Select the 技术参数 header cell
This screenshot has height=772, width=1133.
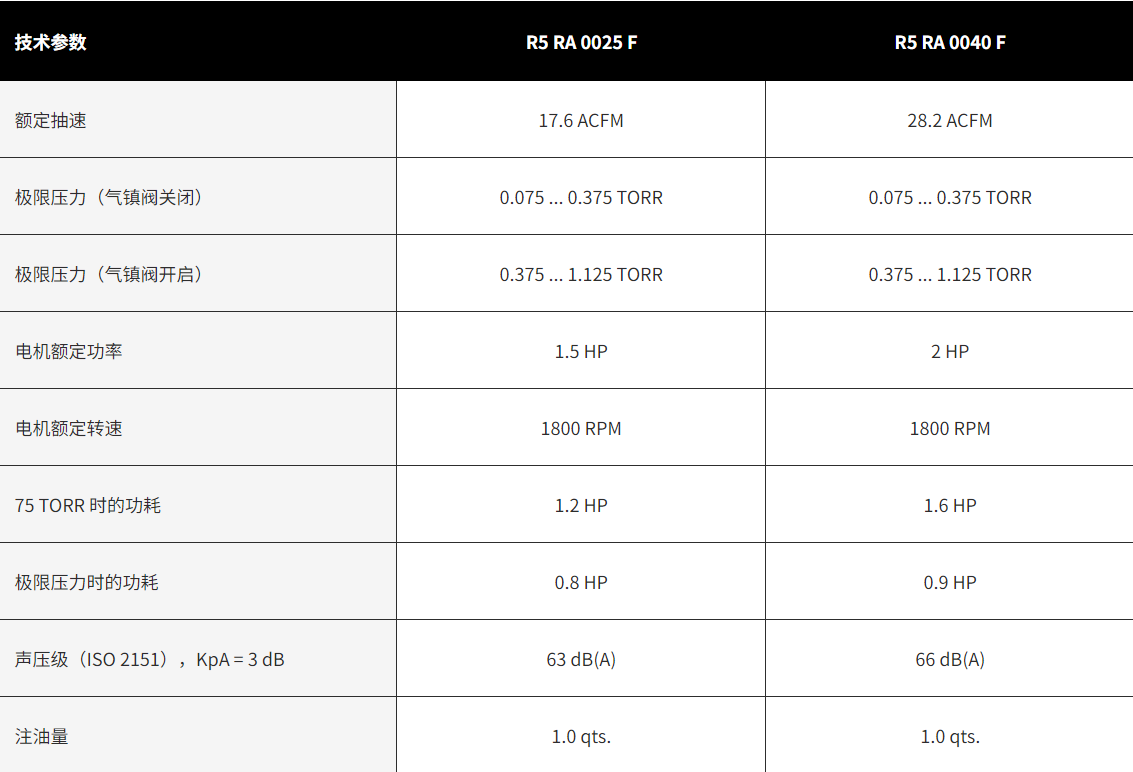[x=51, y=43]
